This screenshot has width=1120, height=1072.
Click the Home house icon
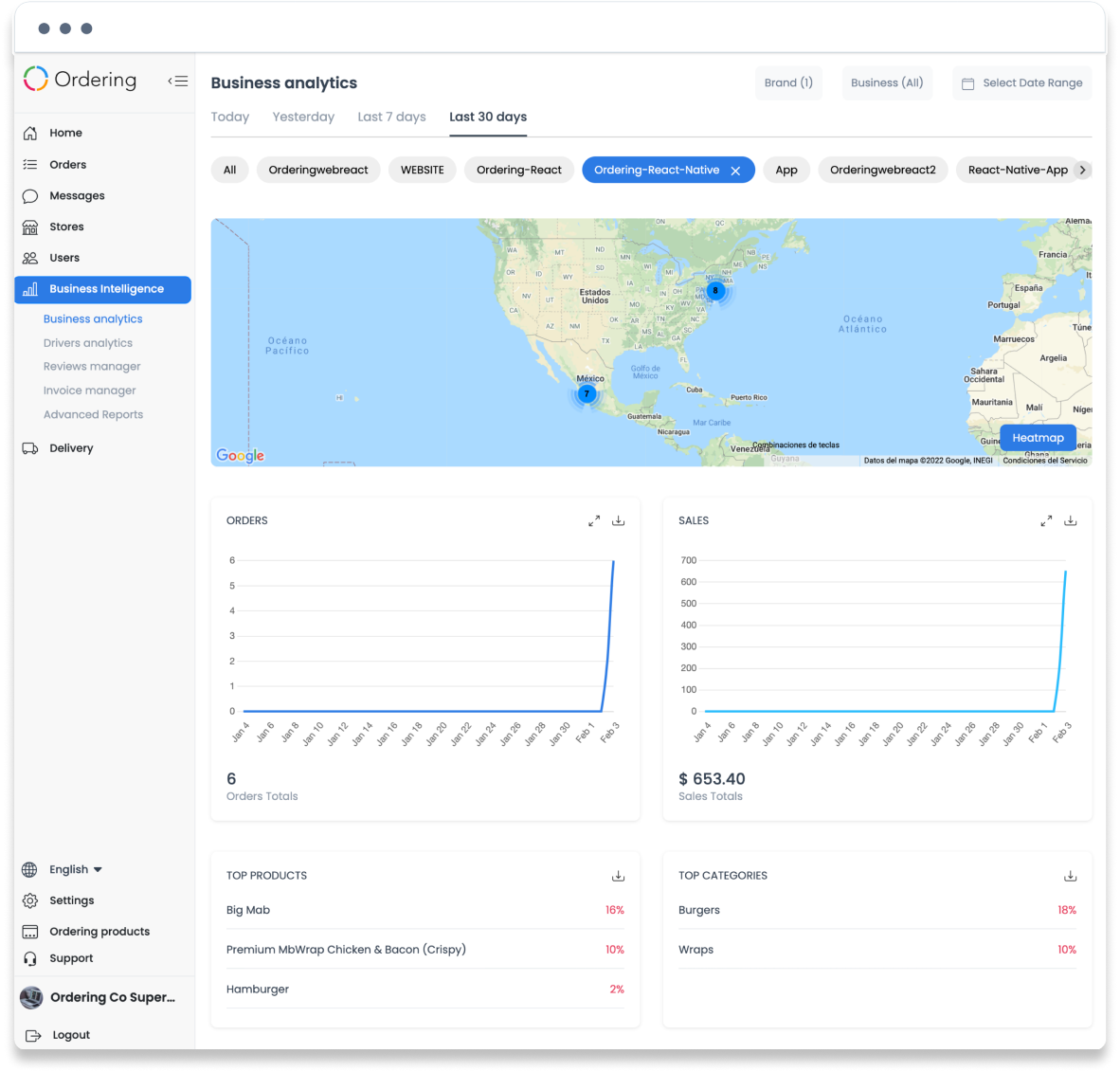tap(30, 133)
